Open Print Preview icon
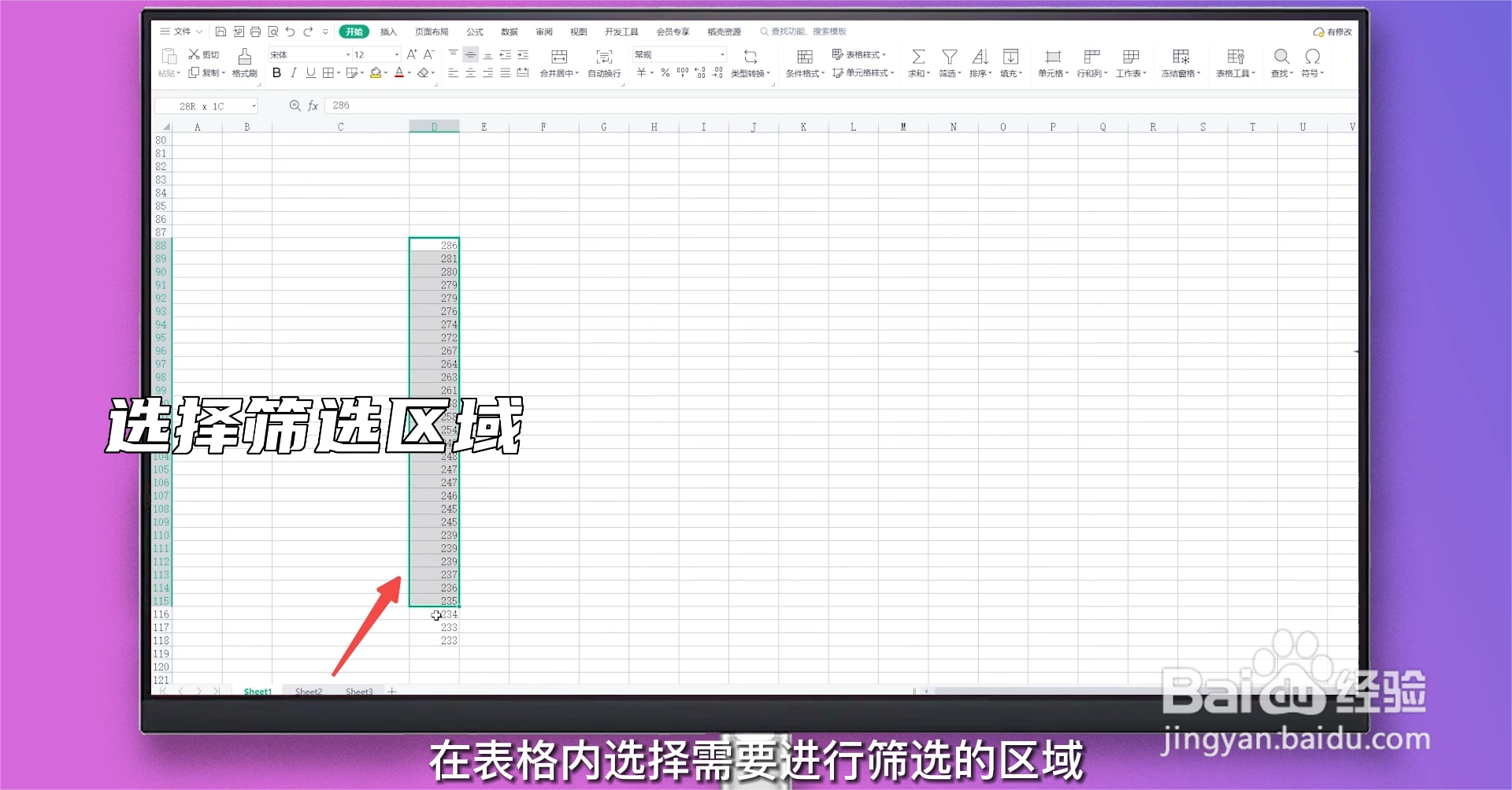Viewport: 1512px width, 790px height. point(272,32)
